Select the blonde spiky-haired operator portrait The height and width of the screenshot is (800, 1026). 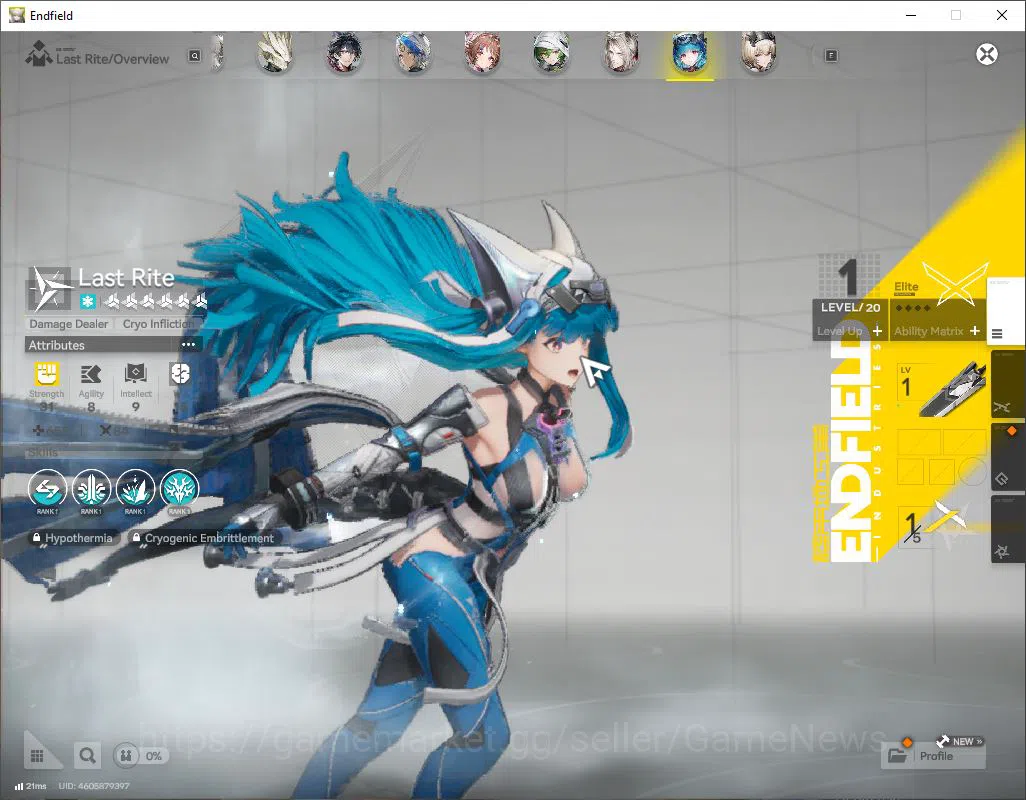click(274, 53)
